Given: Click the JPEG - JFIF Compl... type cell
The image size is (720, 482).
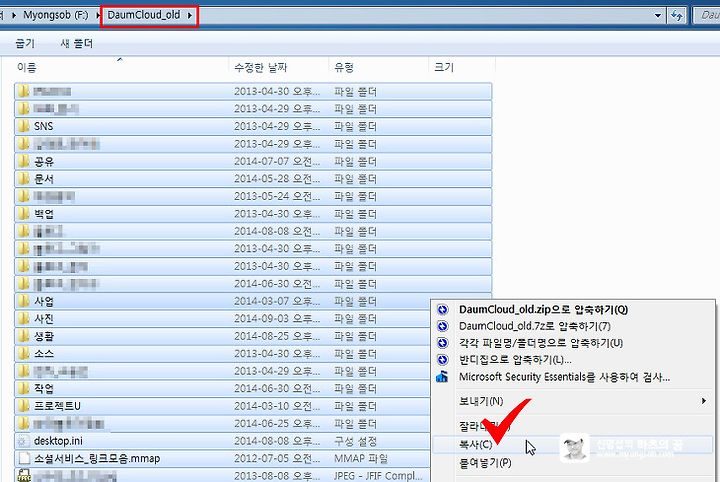Looking at the screenshot, I should click(378, 476).
